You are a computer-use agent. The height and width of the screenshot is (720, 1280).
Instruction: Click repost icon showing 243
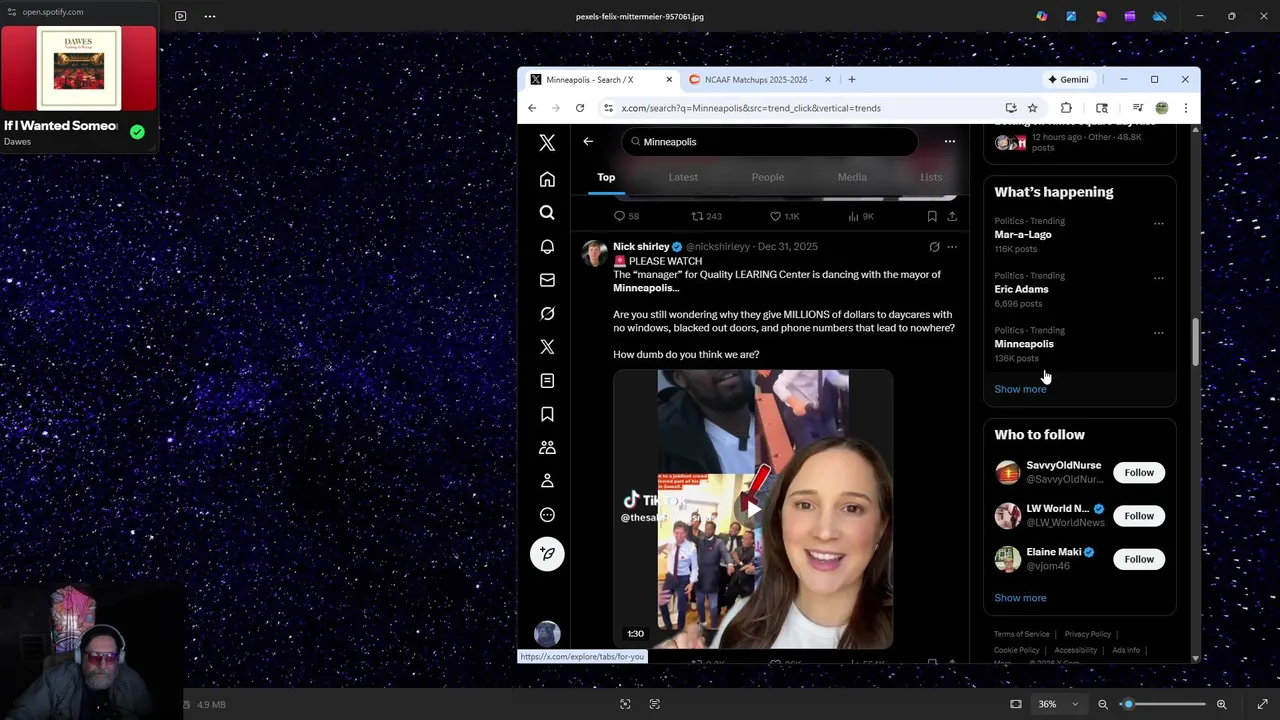point(698,216)
